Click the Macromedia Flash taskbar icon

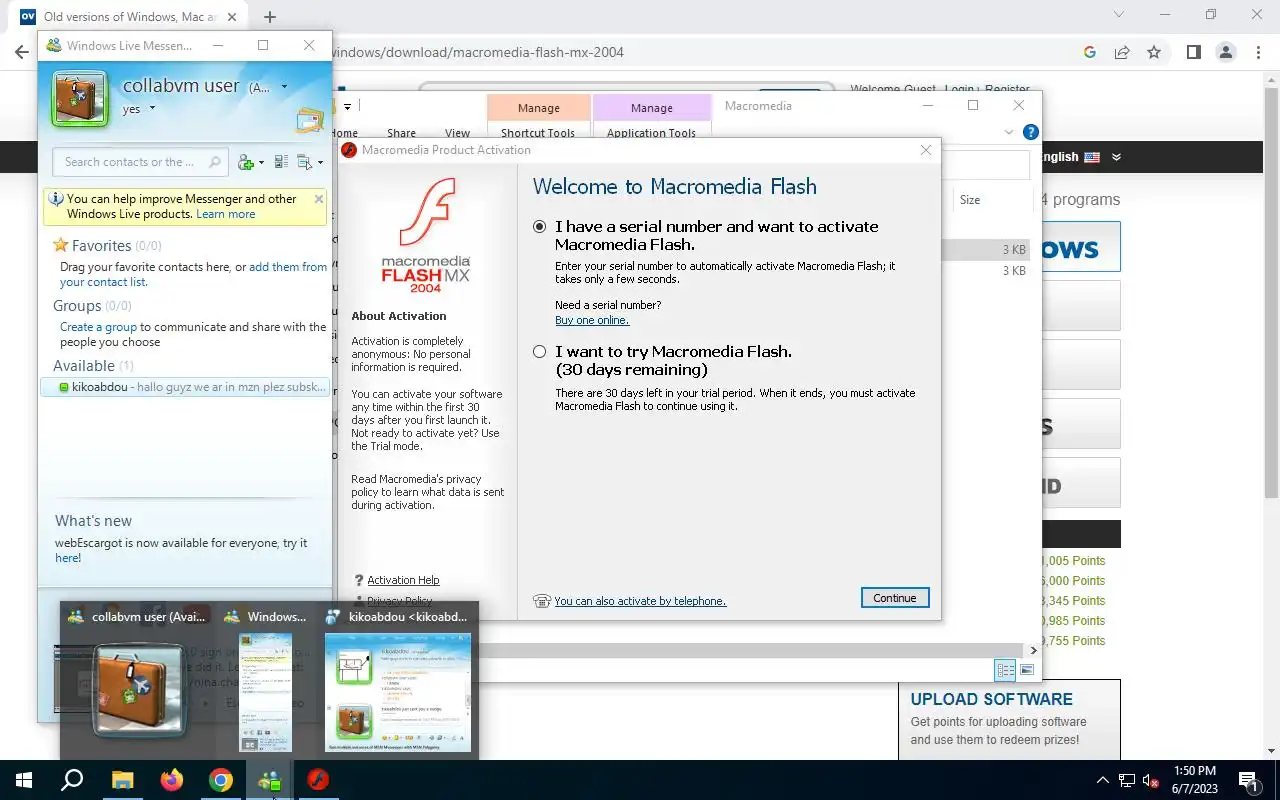pyautogui.click(x=318, y=780)
